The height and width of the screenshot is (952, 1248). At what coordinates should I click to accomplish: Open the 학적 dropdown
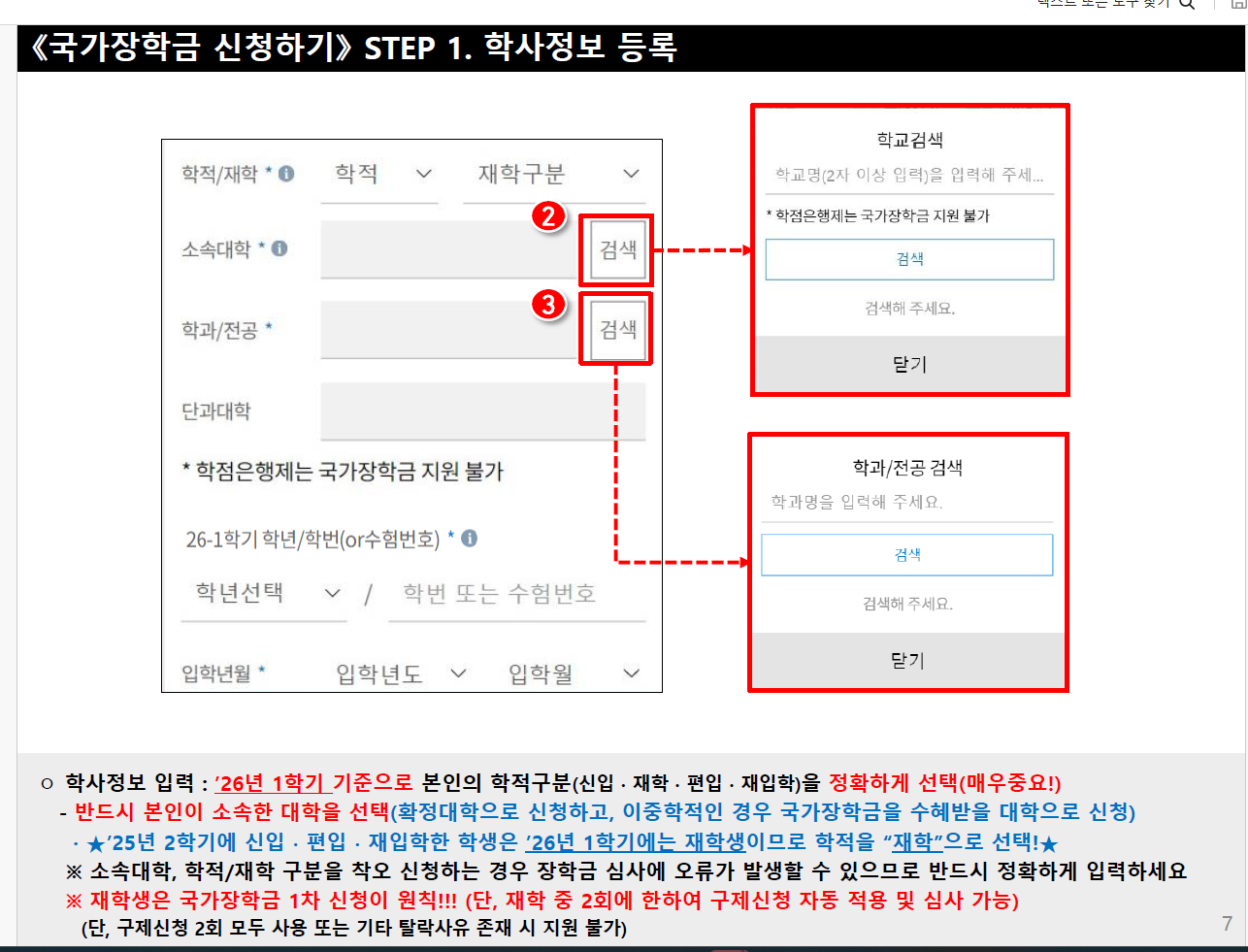[378, 172]
